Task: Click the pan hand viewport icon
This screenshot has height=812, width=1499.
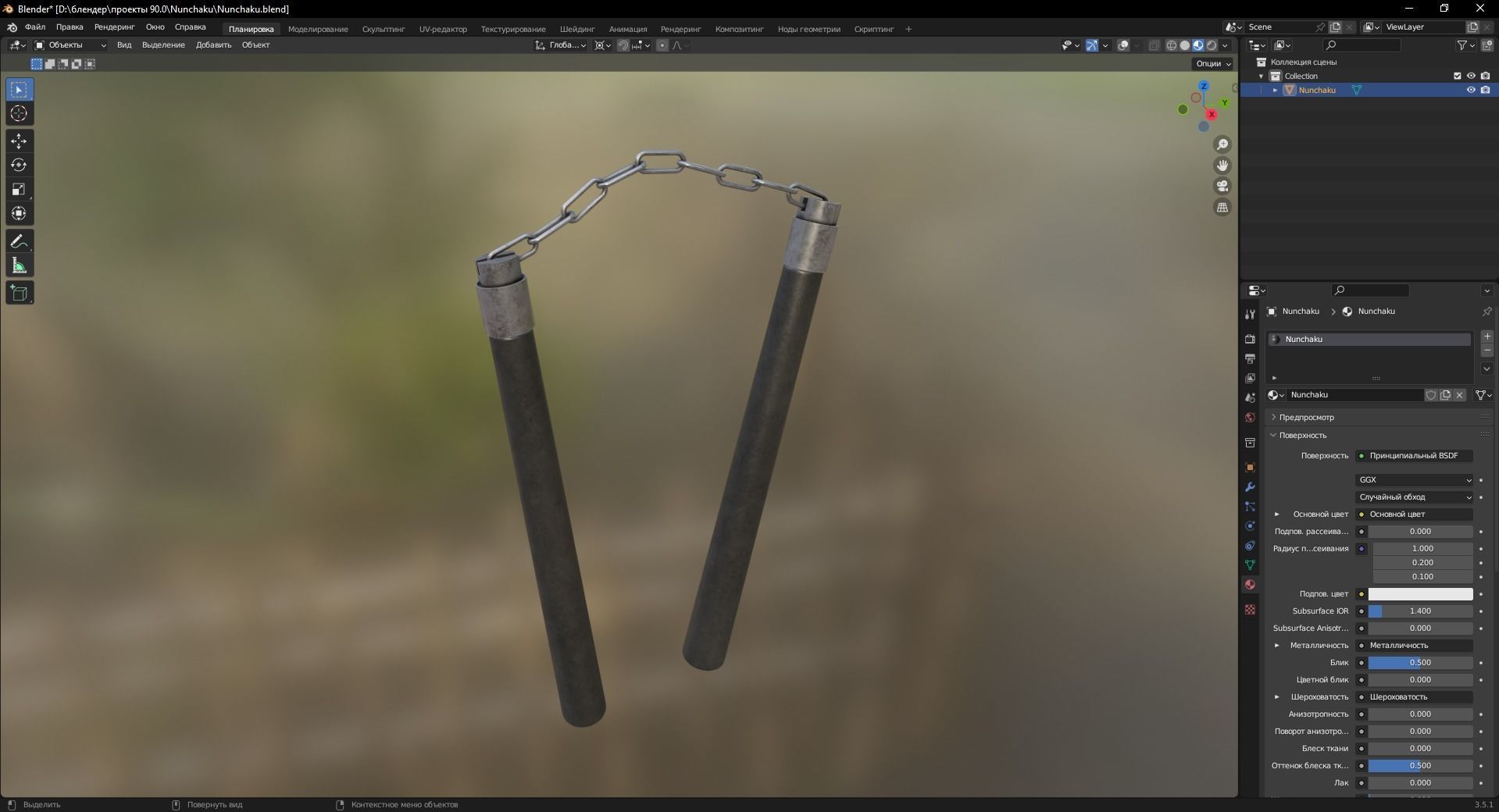Action: 1222,166
